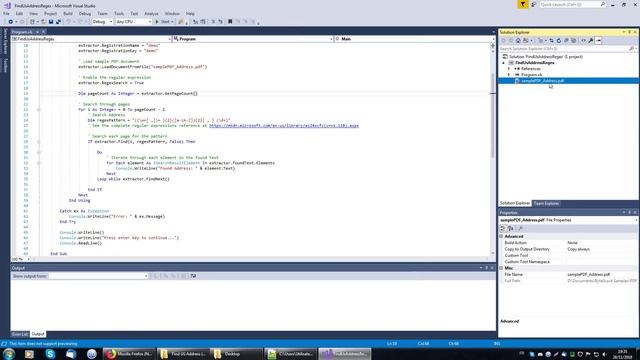Open the Build menu
The width and height of the screenshot is (640, 360).
click(68, 13)
